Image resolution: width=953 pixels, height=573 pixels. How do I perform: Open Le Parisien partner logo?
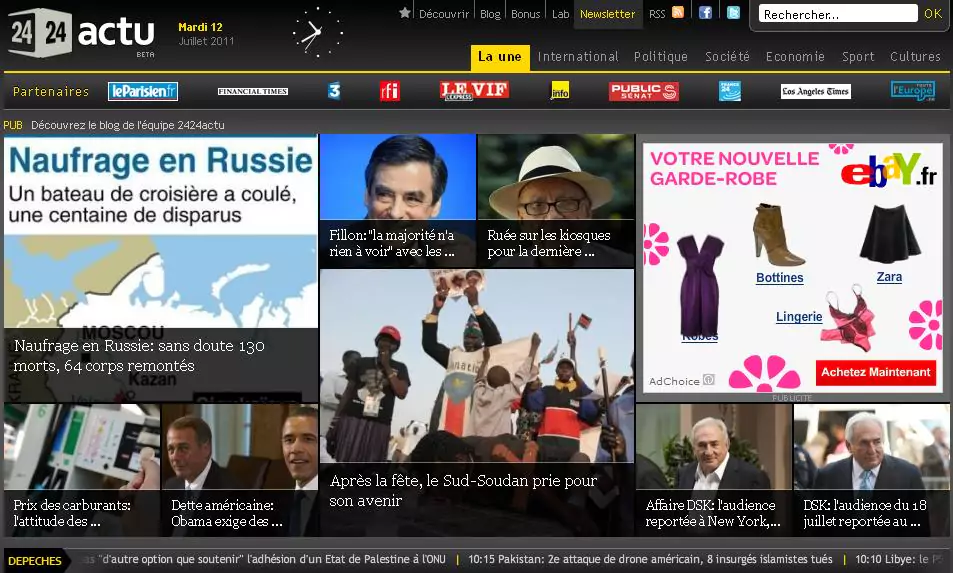click(142, 91)
